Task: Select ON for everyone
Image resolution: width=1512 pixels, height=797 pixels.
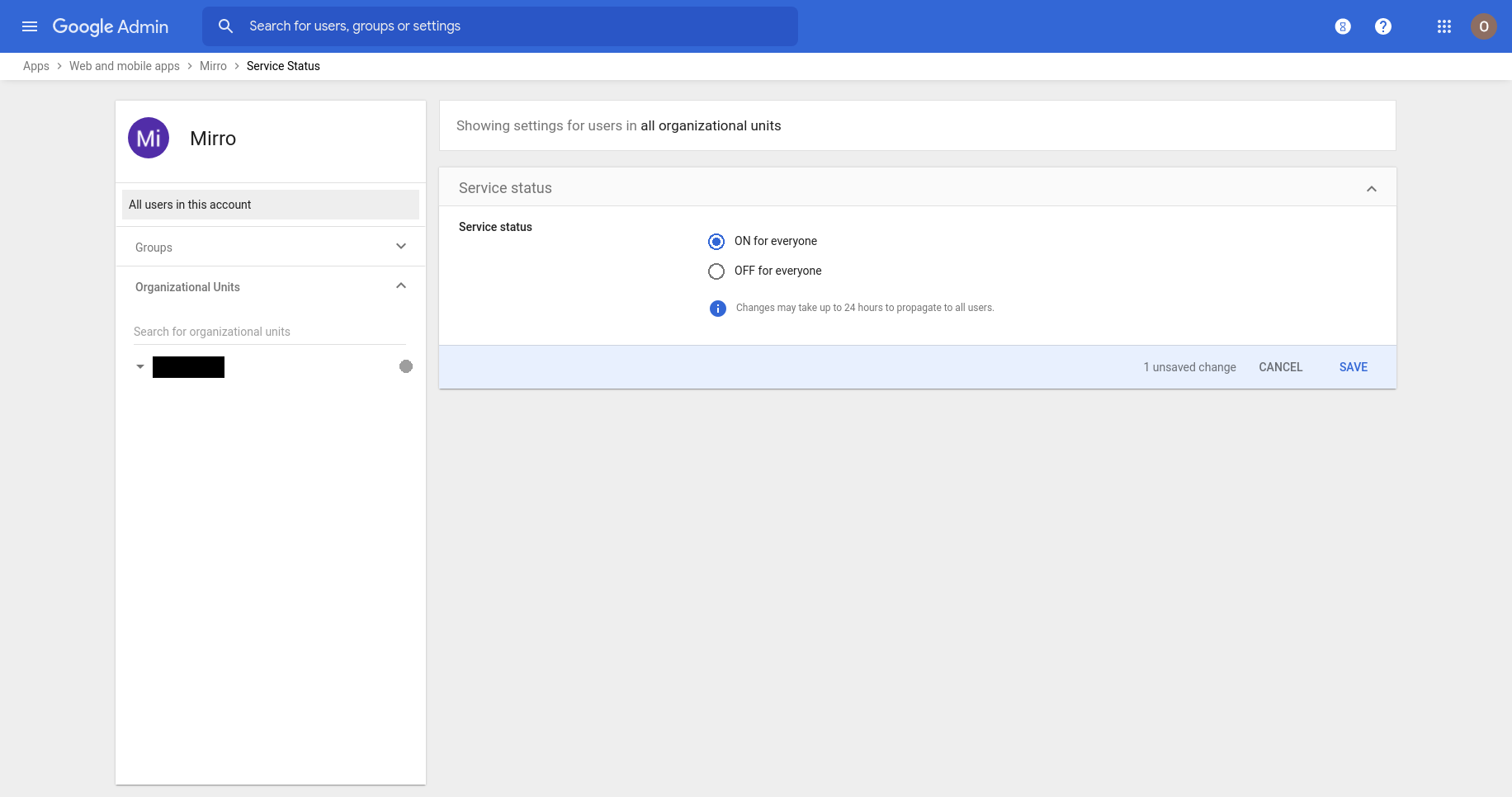Action: coord(716,242)
